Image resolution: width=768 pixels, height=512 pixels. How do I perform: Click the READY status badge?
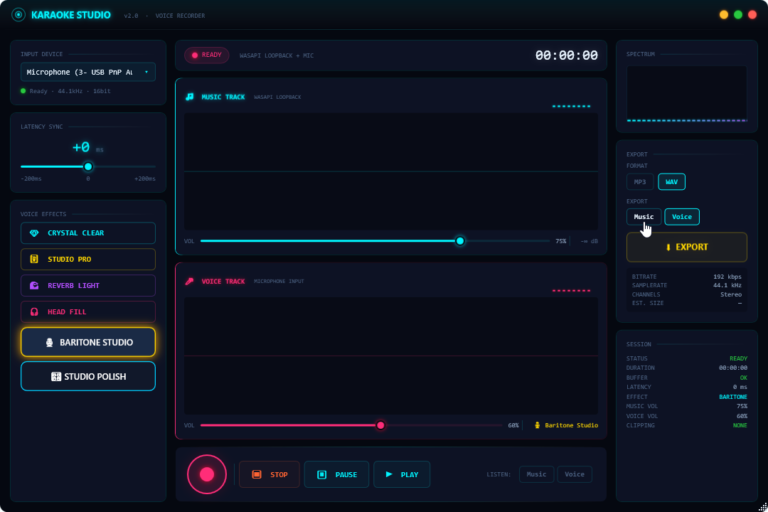207,55
